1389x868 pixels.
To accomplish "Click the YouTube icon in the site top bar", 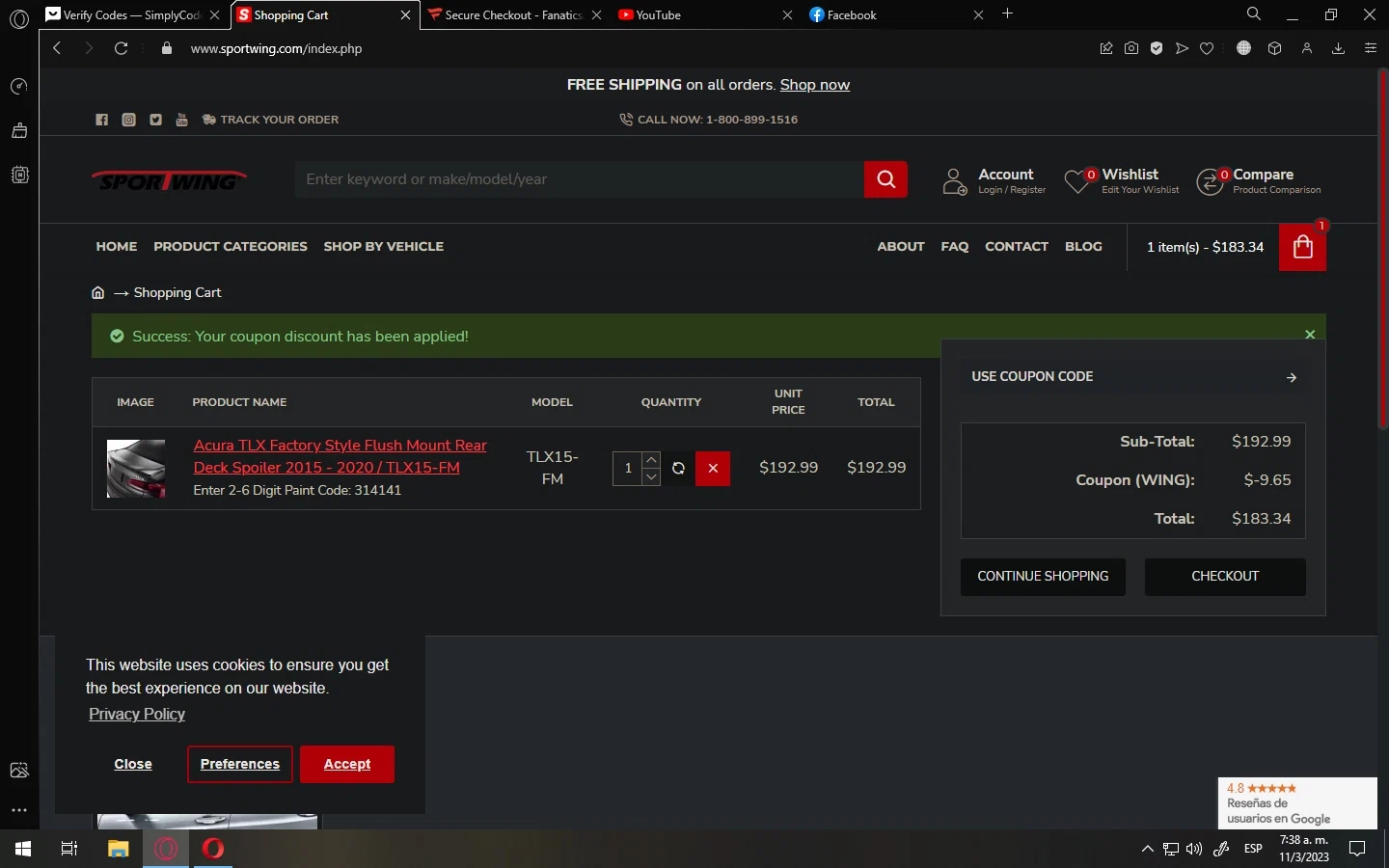I will tap(181, 120).
